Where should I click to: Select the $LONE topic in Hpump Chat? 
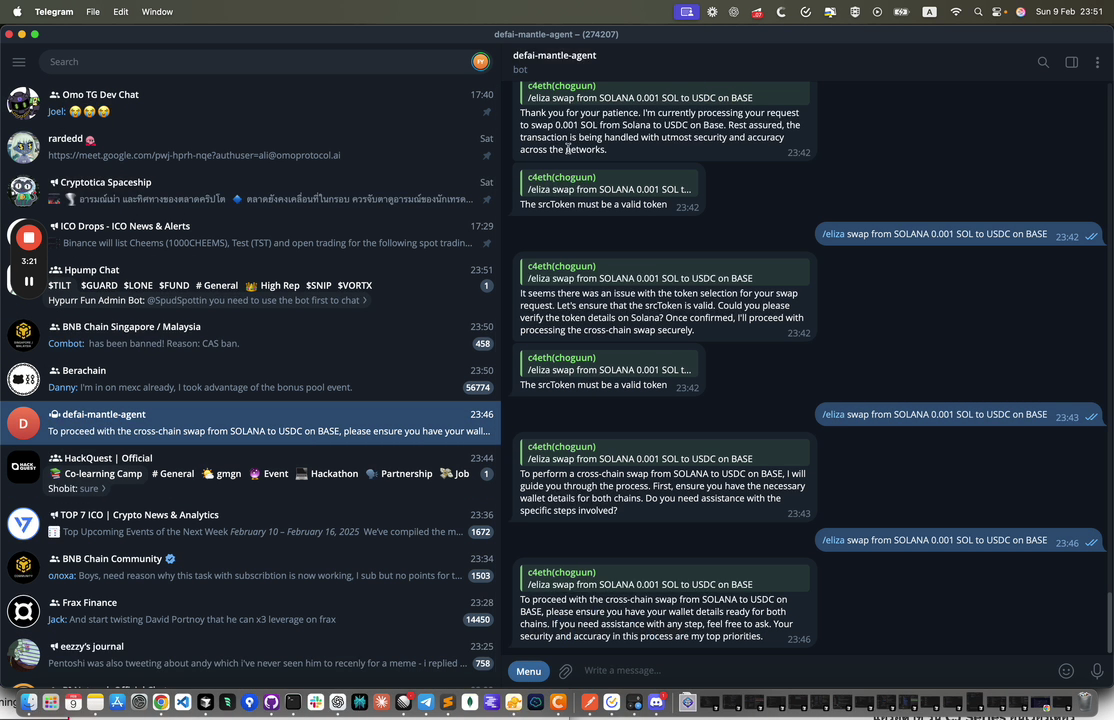coord(138,285)
